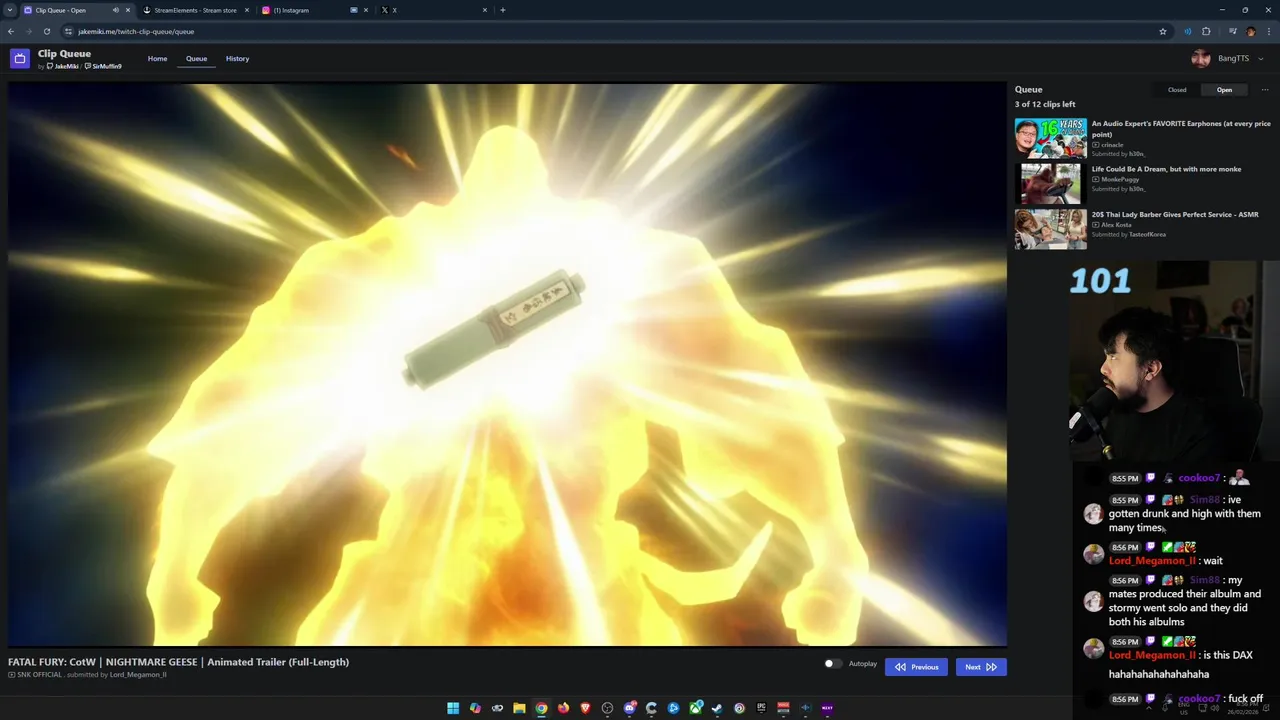Open the NEXT app from the taskbar
1280x720 pixels.
click(827, 708)
